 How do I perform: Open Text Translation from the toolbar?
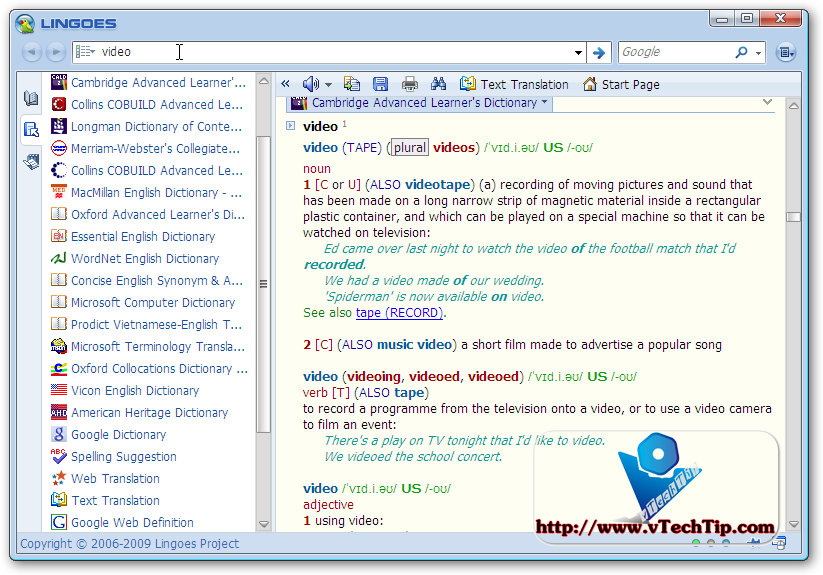[514, 84]
